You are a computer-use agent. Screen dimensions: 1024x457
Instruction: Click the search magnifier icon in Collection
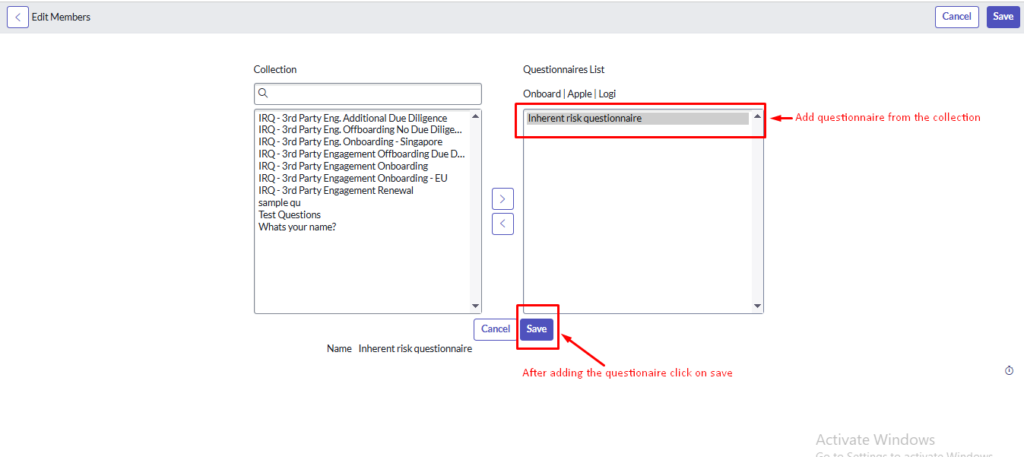(263, 93)
